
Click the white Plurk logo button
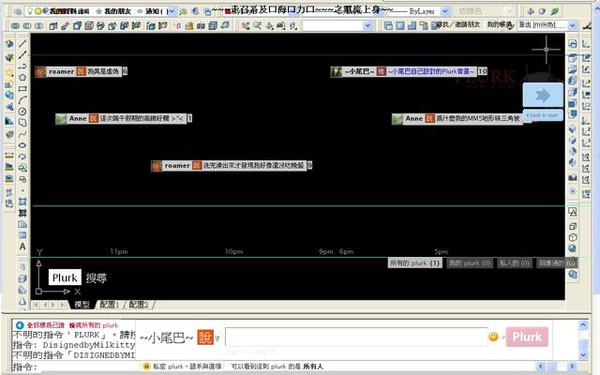(65, 277)
